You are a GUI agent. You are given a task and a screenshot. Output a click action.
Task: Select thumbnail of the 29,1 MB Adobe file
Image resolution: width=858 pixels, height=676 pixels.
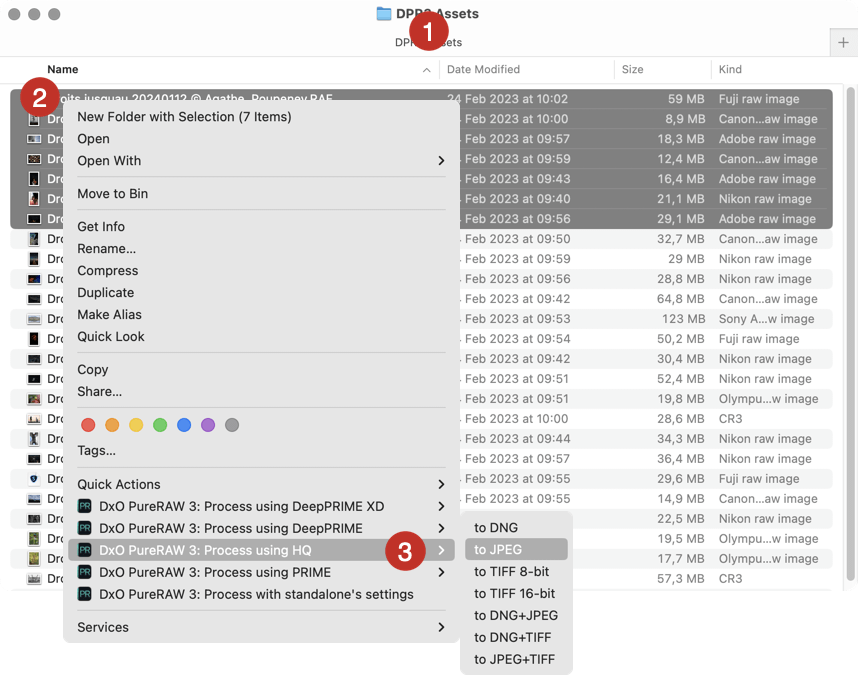pos(34,219)
